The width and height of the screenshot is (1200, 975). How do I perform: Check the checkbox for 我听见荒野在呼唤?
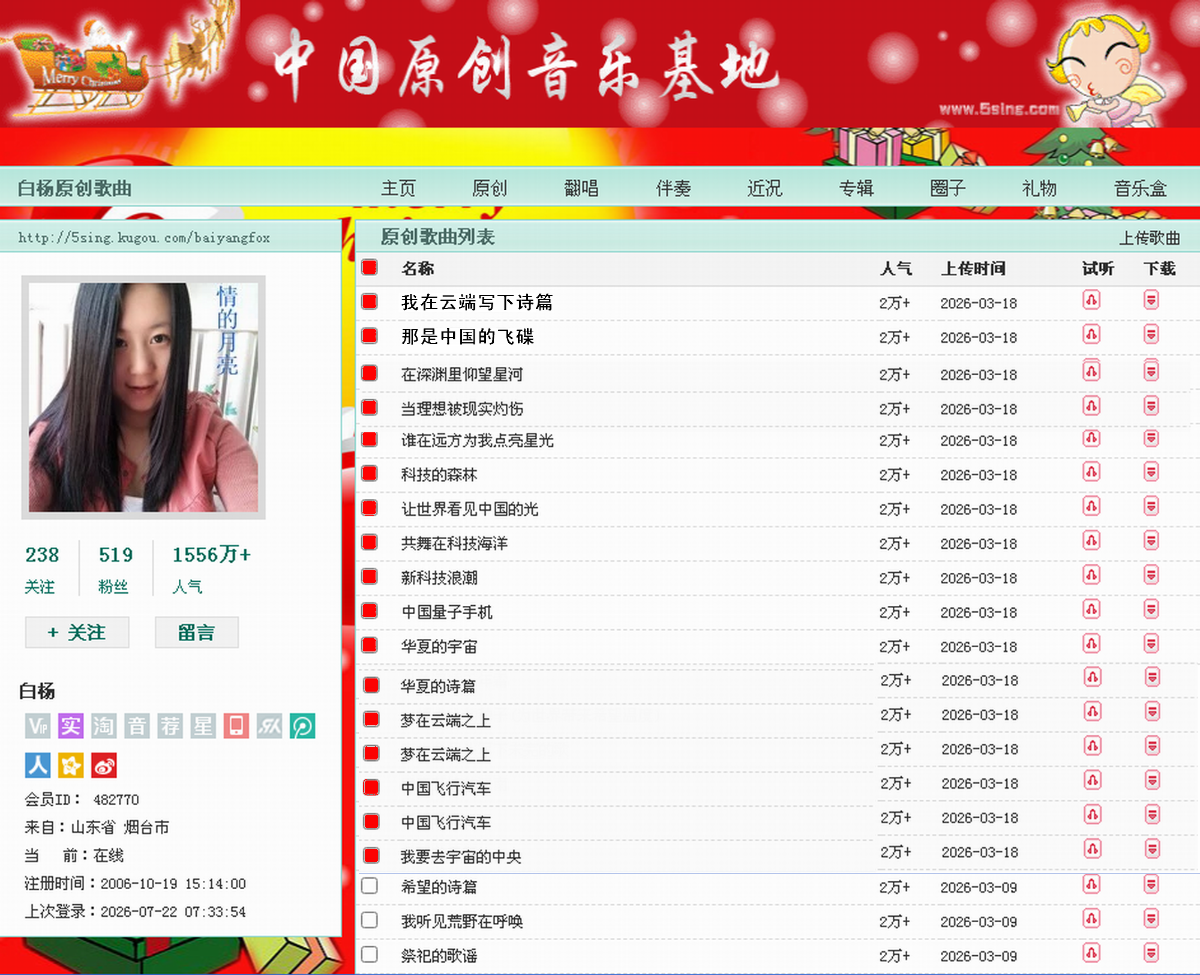coord(370,920)
